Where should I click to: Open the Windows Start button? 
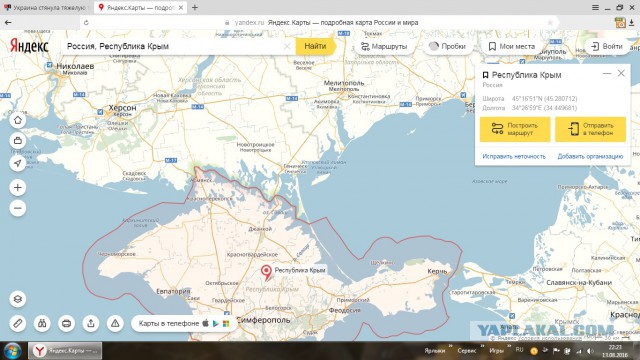pyautogui.click(x=12, y=351)
